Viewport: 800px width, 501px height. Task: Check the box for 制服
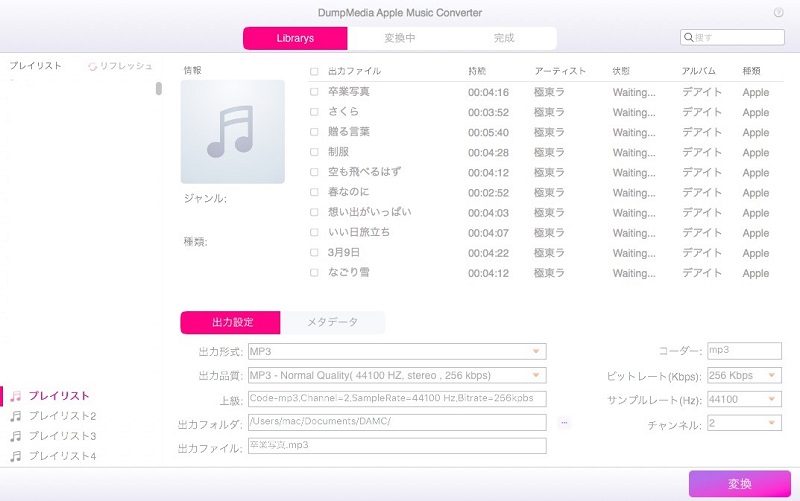314,152
